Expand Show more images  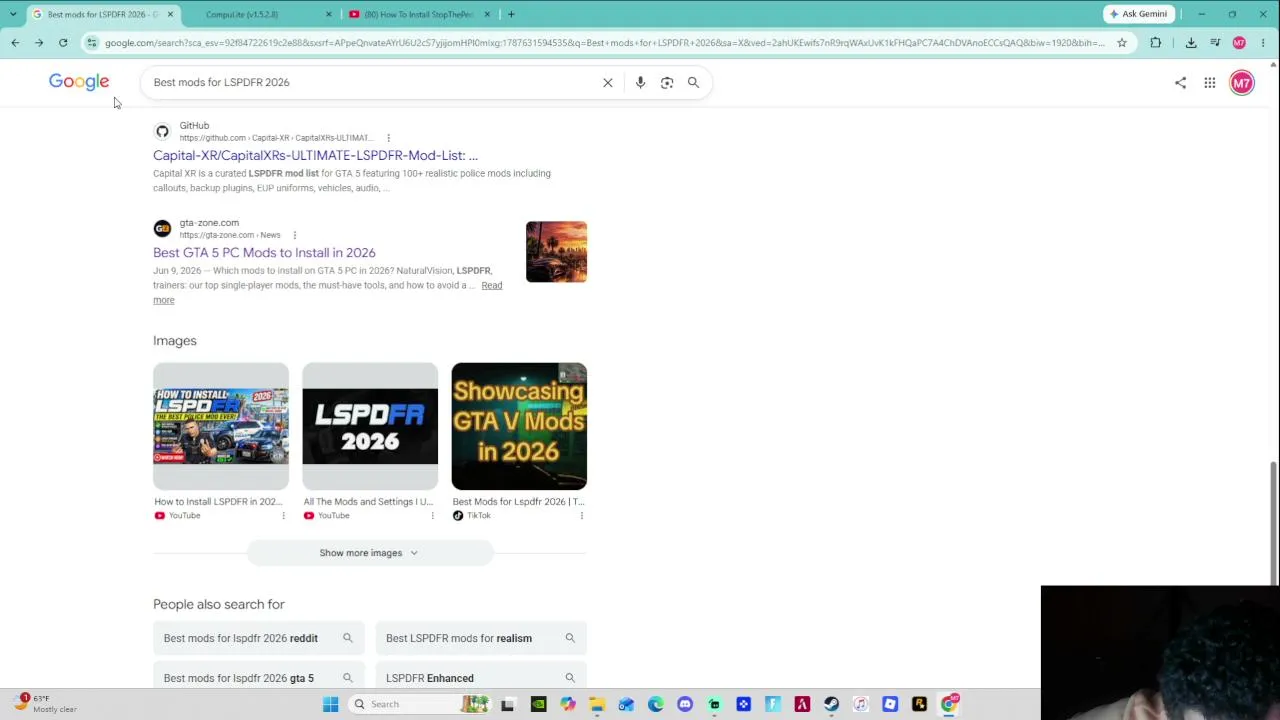click(x=369, y=553)
